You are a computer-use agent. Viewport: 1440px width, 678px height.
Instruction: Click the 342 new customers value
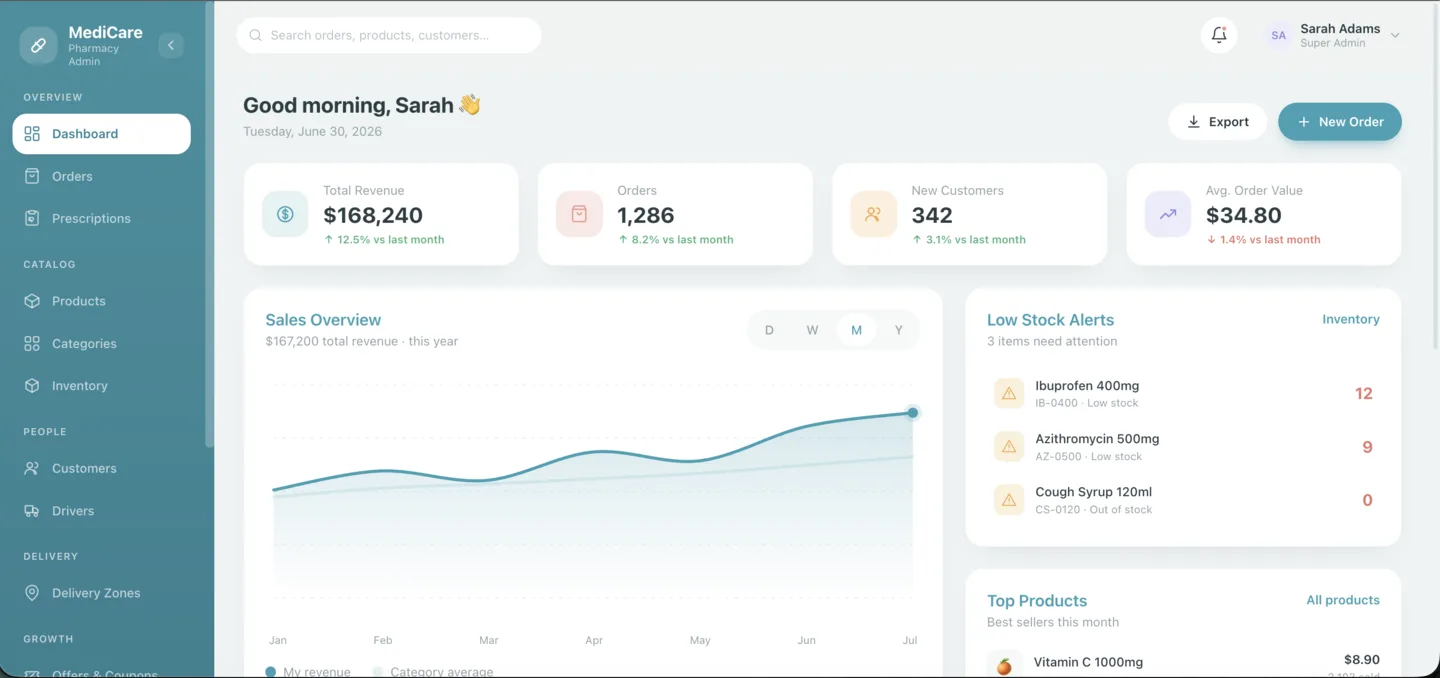click(932, 215)
